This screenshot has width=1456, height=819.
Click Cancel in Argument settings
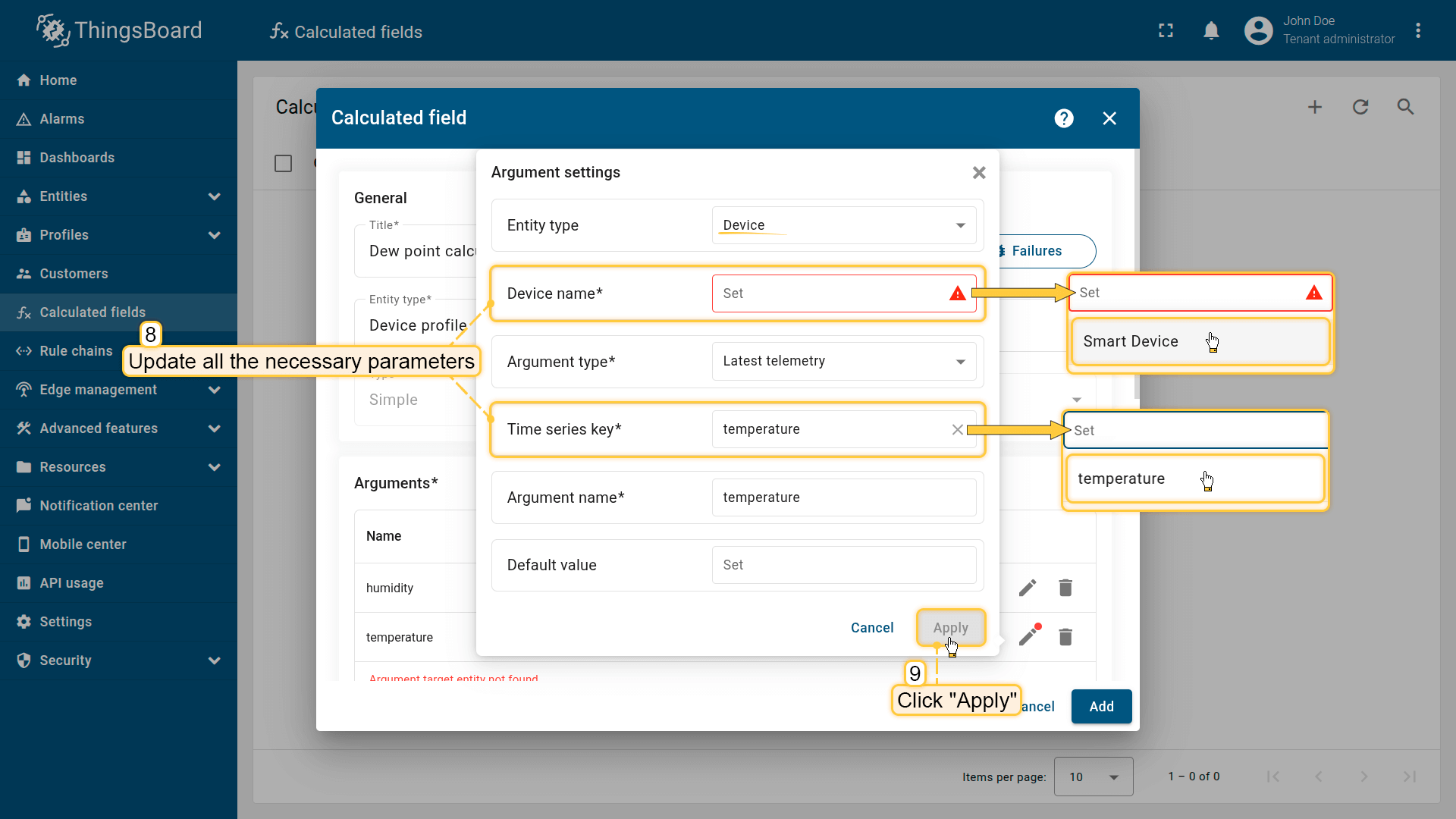point(872,628)
